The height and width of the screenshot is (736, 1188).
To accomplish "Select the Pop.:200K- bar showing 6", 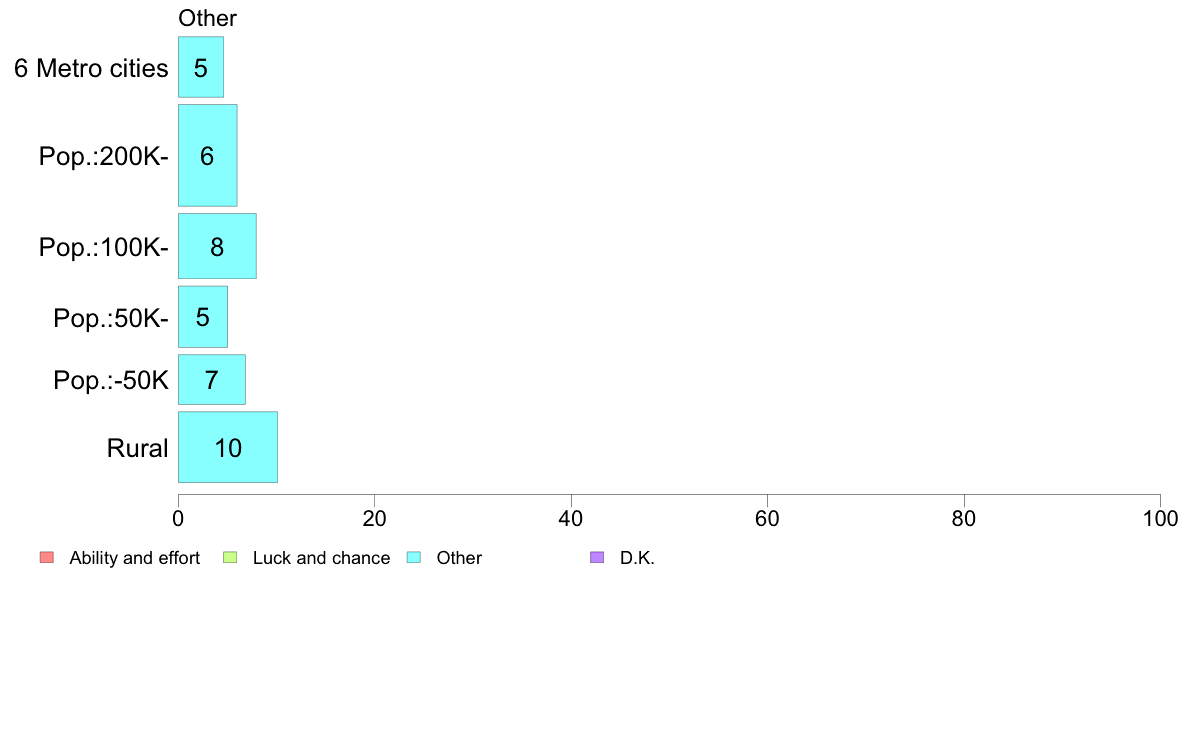I will (208, 155).
